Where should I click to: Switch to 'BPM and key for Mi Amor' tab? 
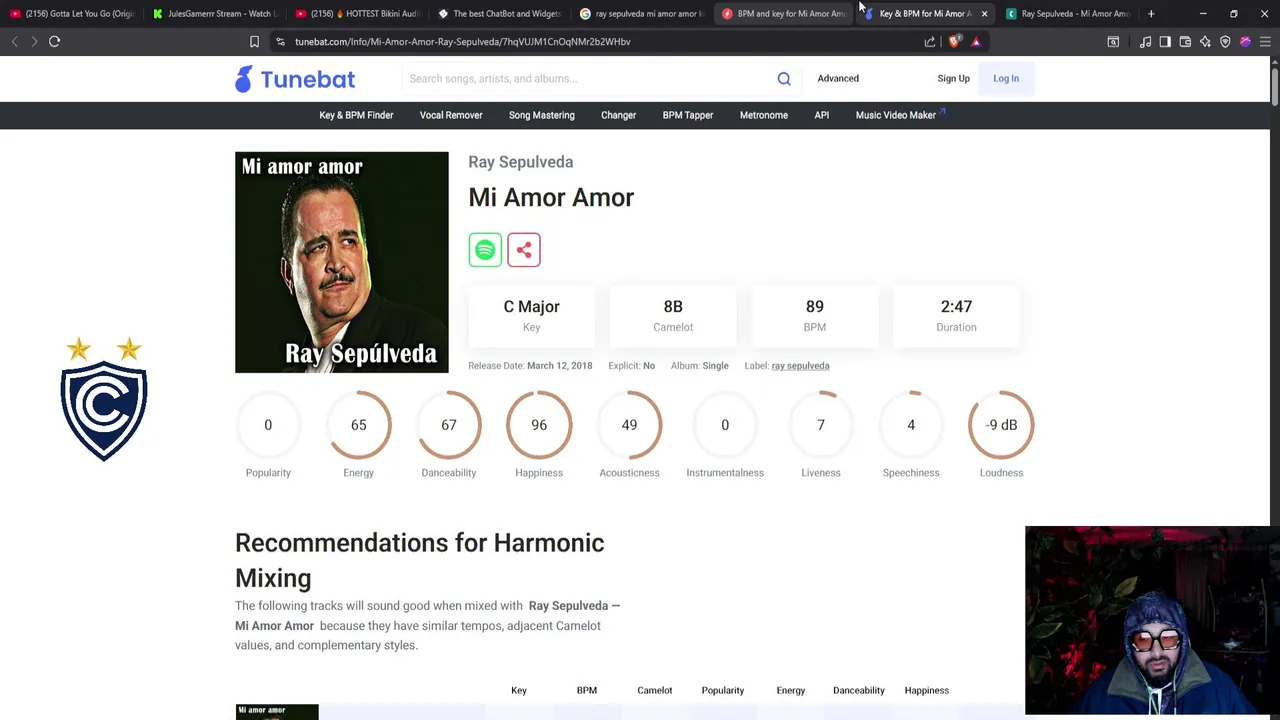784,14
